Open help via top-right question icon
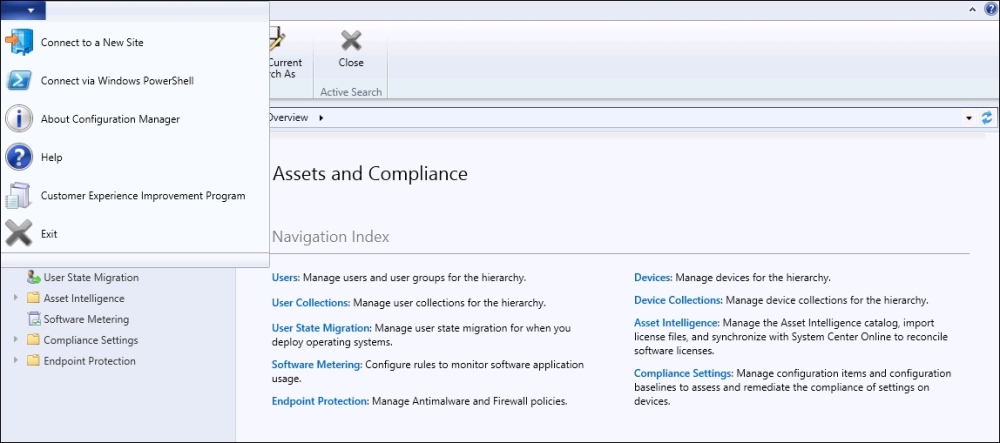 [x=990, y=8]
